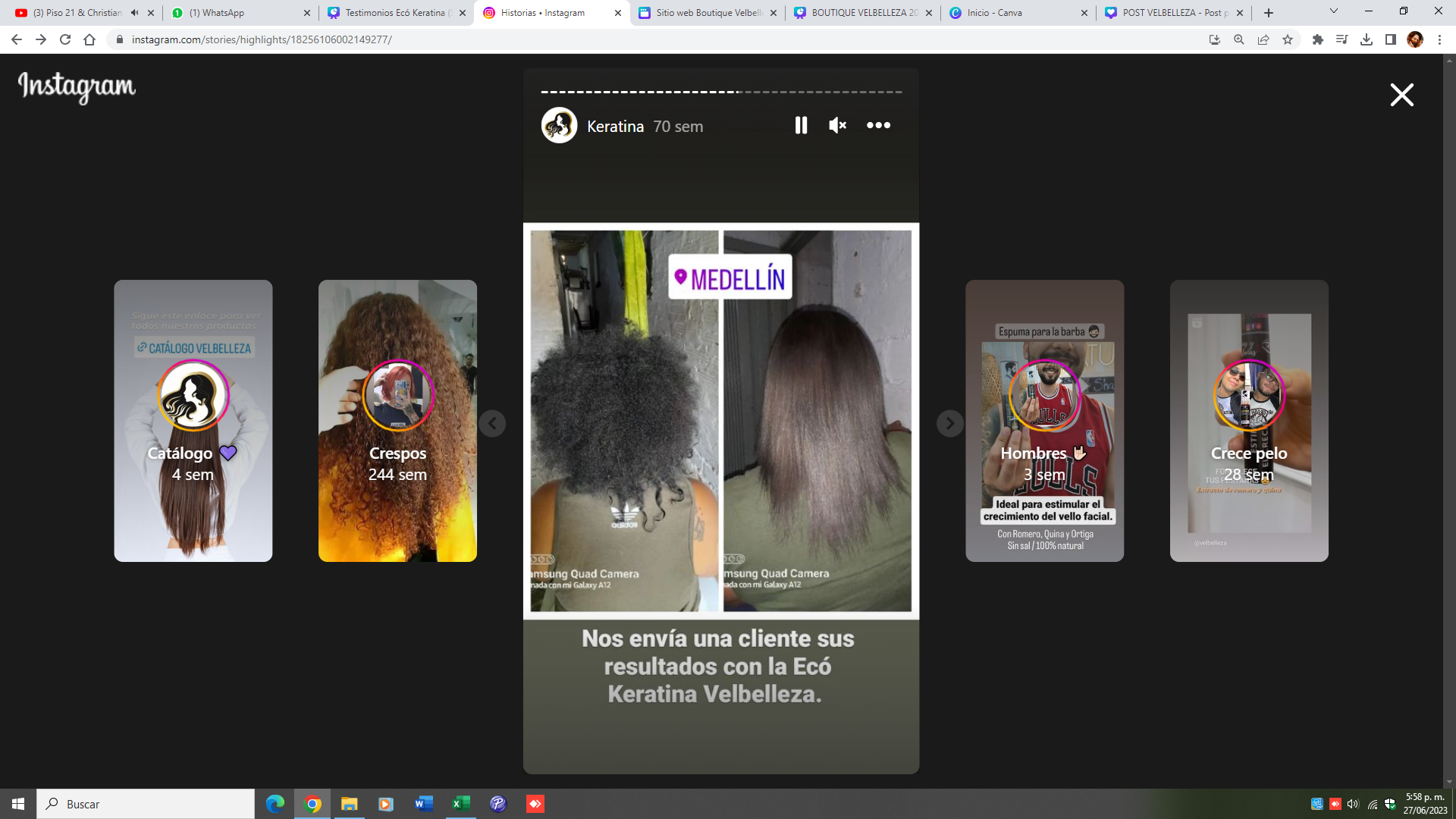Mute the Piso 21 tab audio

point(134,13)
